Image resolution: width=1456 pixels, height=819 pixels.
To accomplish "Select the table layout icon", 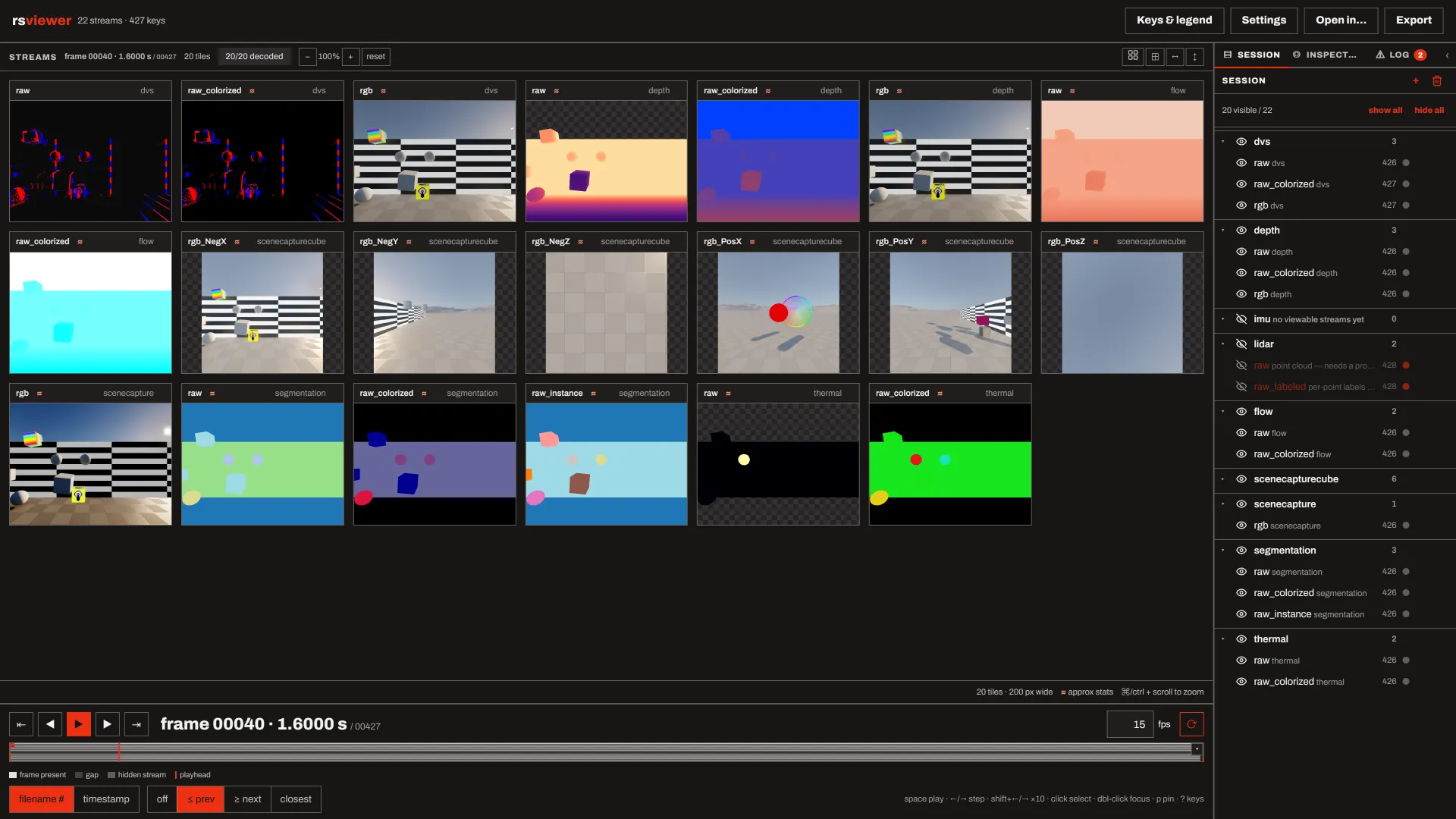I will [1155, 56].
